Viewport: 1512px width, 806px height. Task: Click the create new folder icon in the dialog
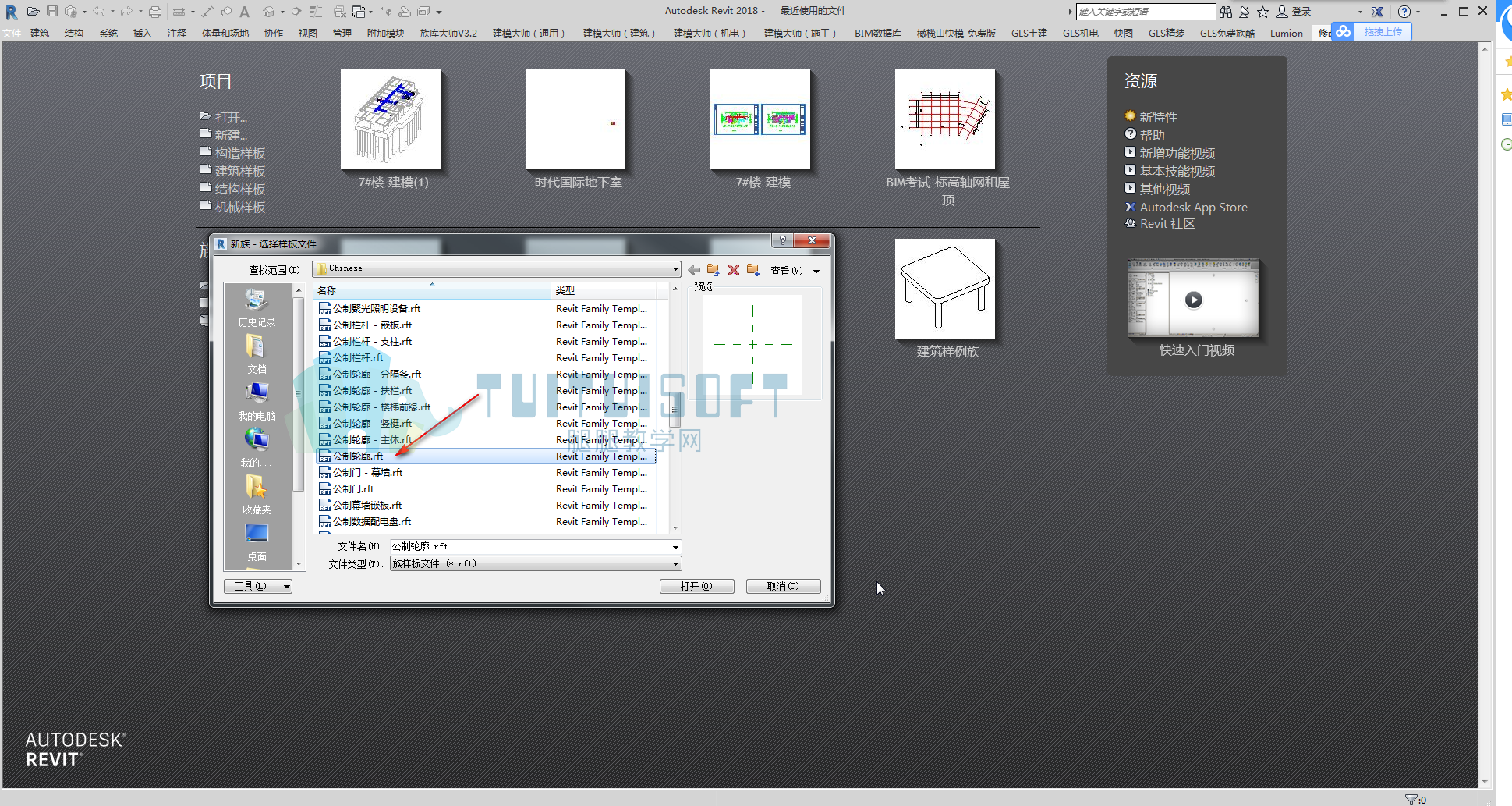(x=752, y=270)
